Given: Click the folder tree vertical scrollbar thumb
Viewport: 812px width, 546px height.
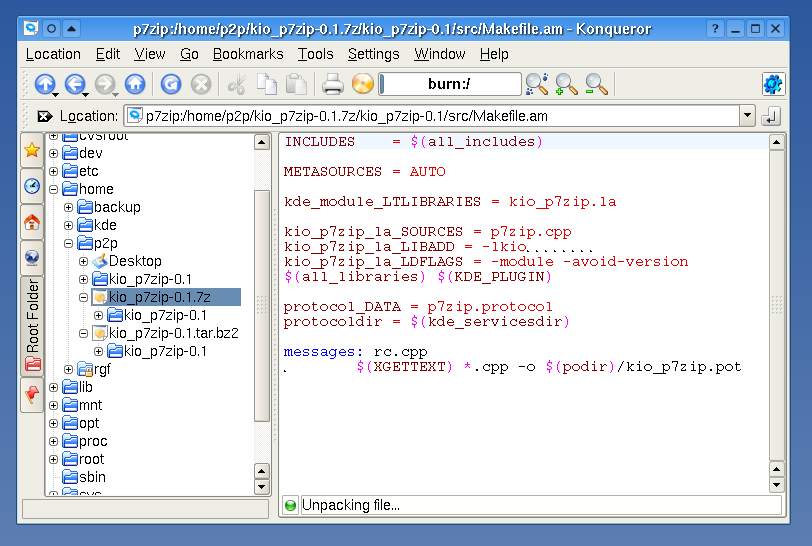Looking at the screenshot, I should 262,306.
